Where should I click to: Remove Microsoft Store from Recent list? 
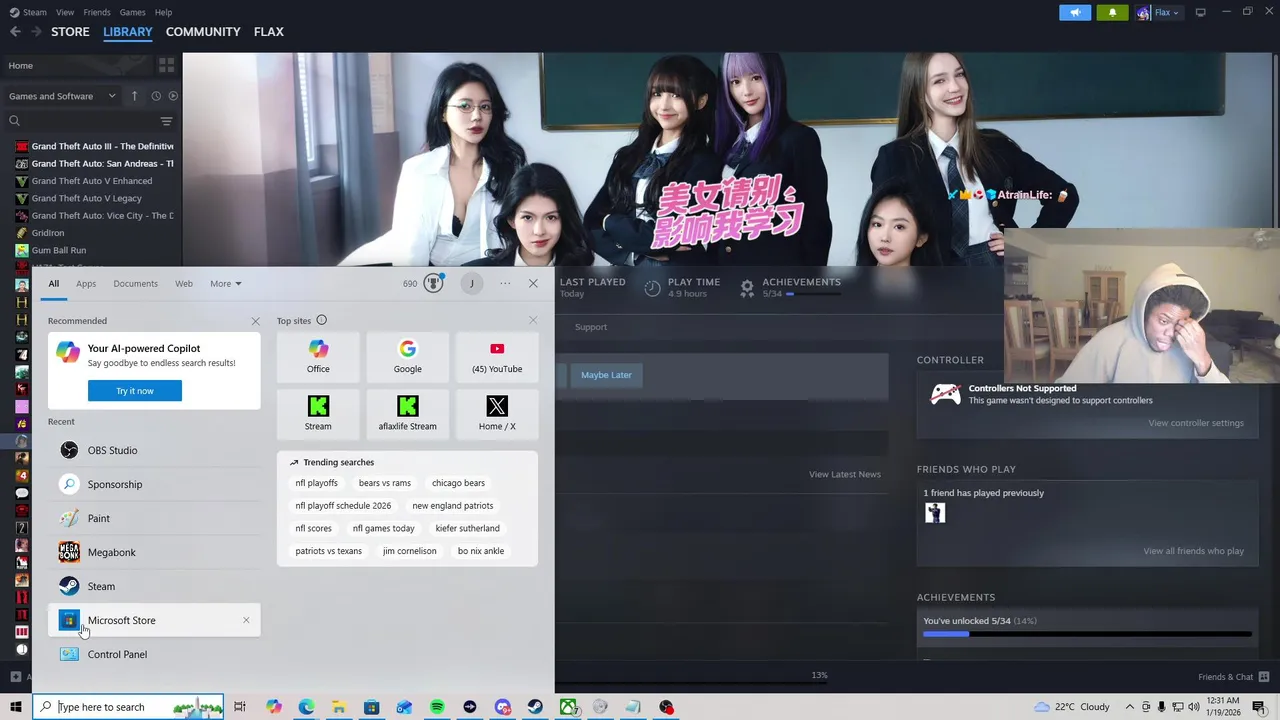[246, 620]
